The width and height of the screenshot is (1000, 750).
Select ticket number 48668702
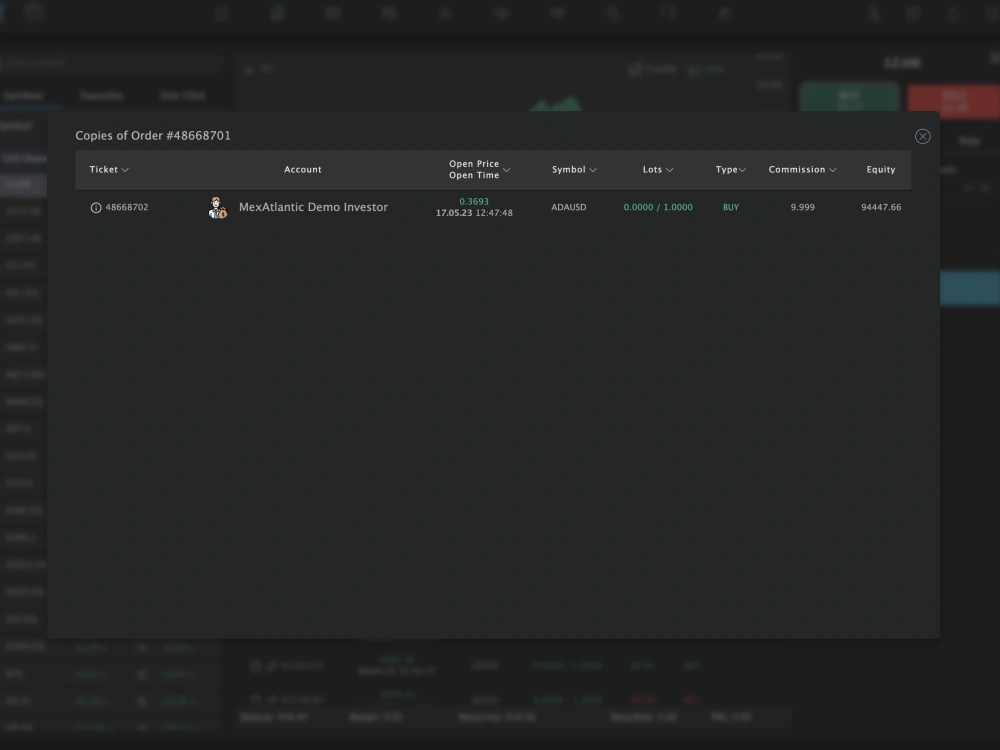tap(127, 207)
